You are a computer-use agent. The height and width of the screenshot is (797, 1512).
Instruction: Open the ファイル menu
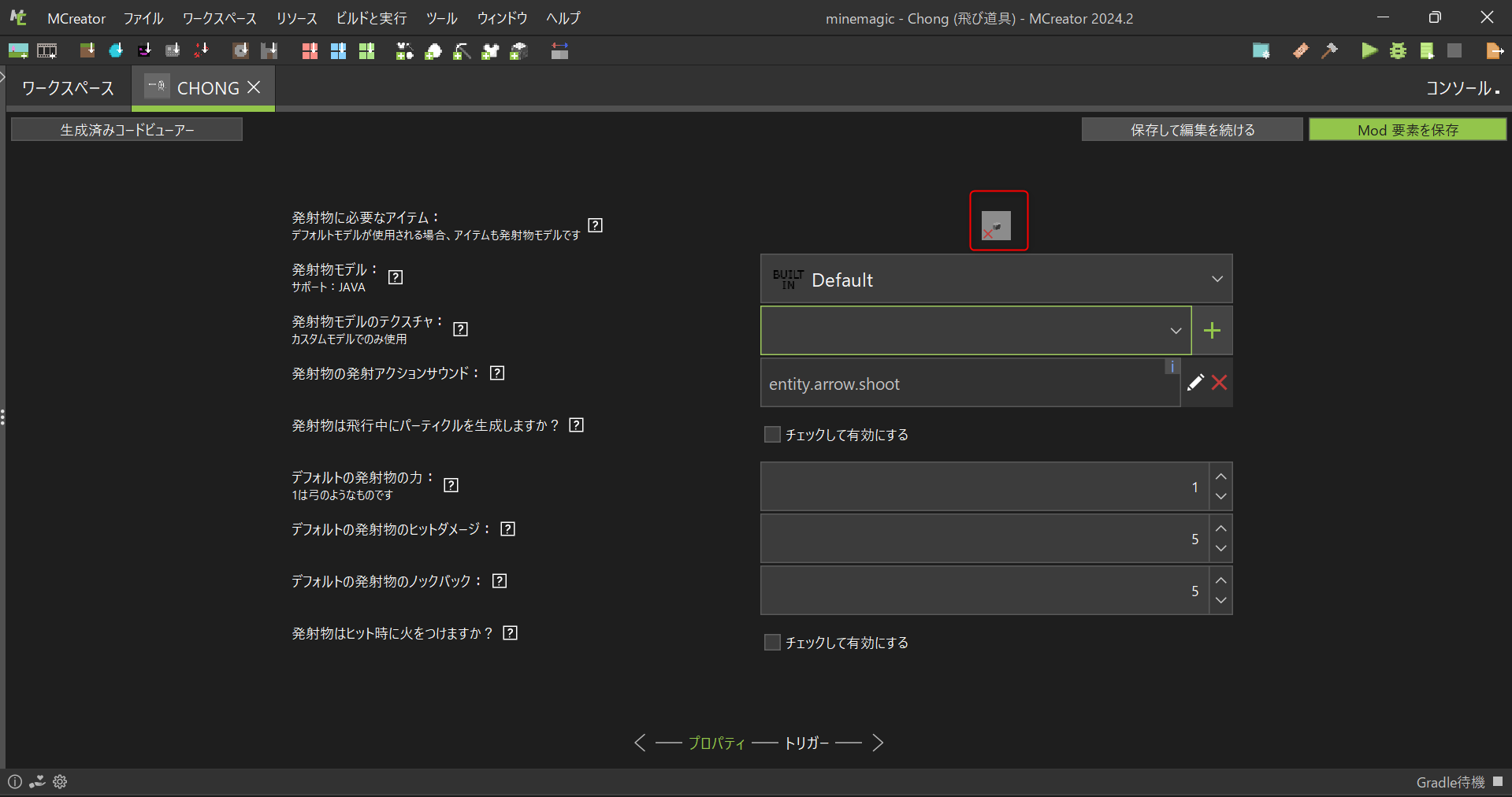pyautogui.click(x=143, y=18)
